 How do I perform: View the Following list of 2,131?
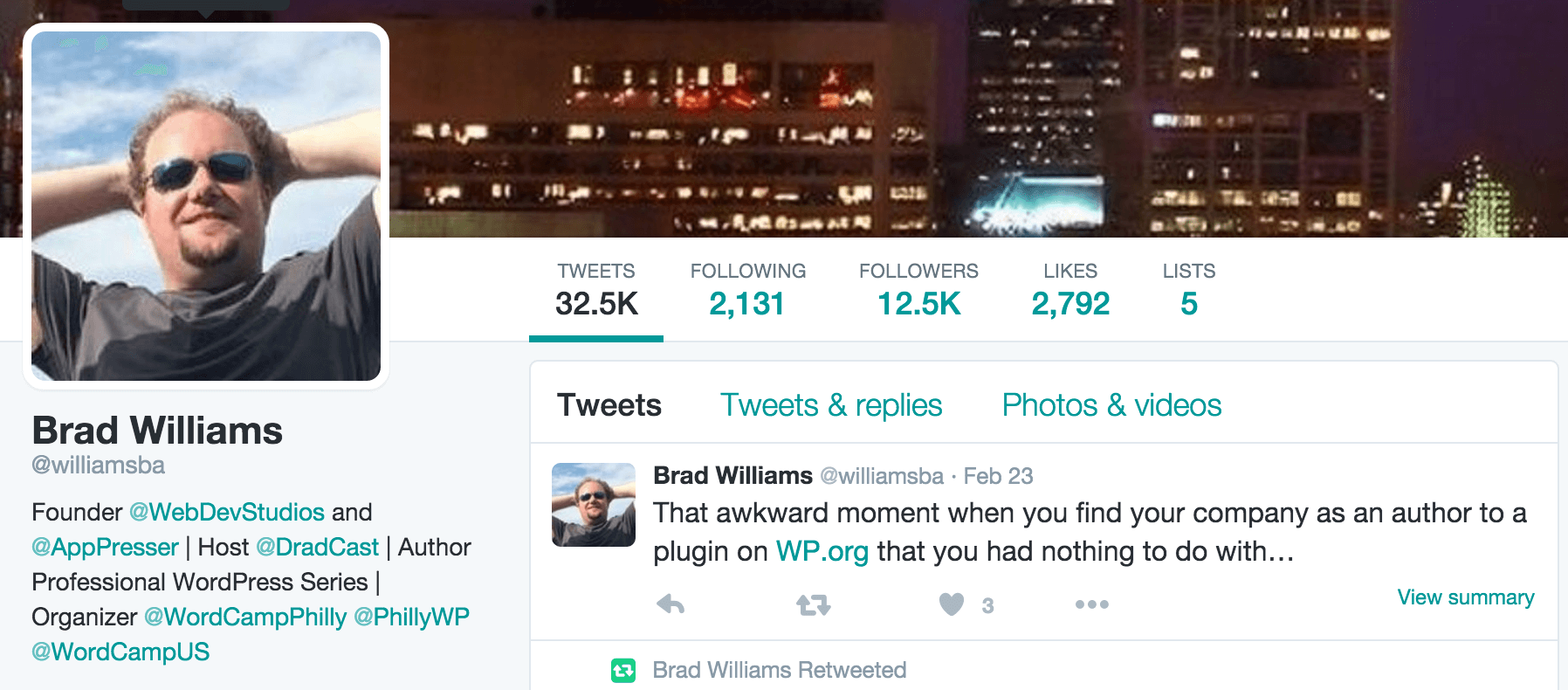click(746, 304)
